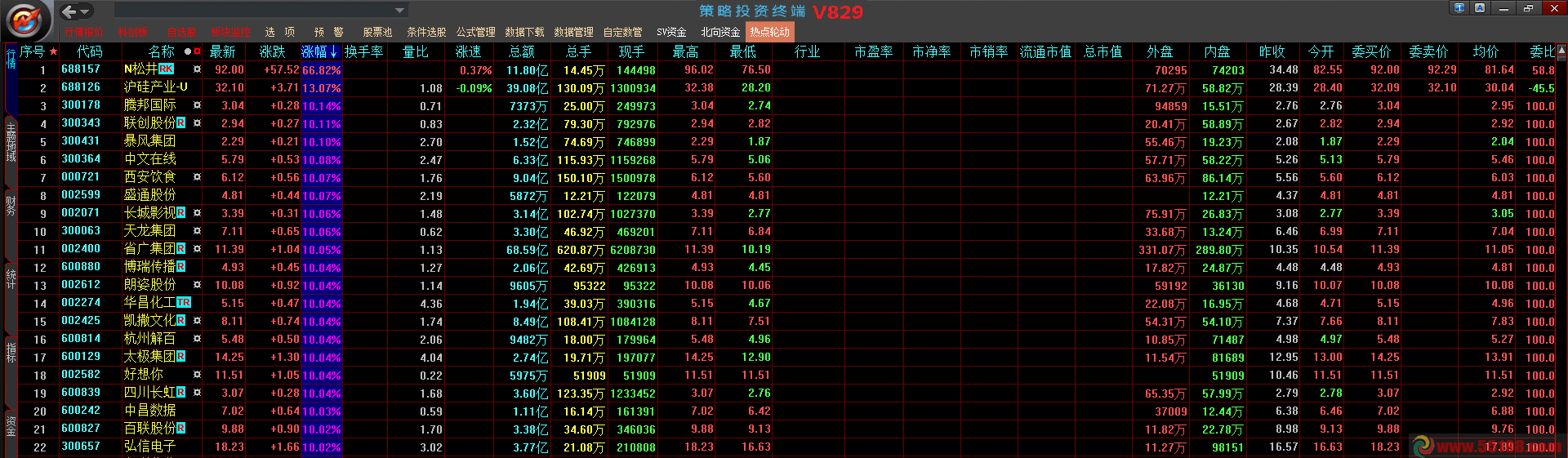Restore down the terminal window

(1528, 8)
